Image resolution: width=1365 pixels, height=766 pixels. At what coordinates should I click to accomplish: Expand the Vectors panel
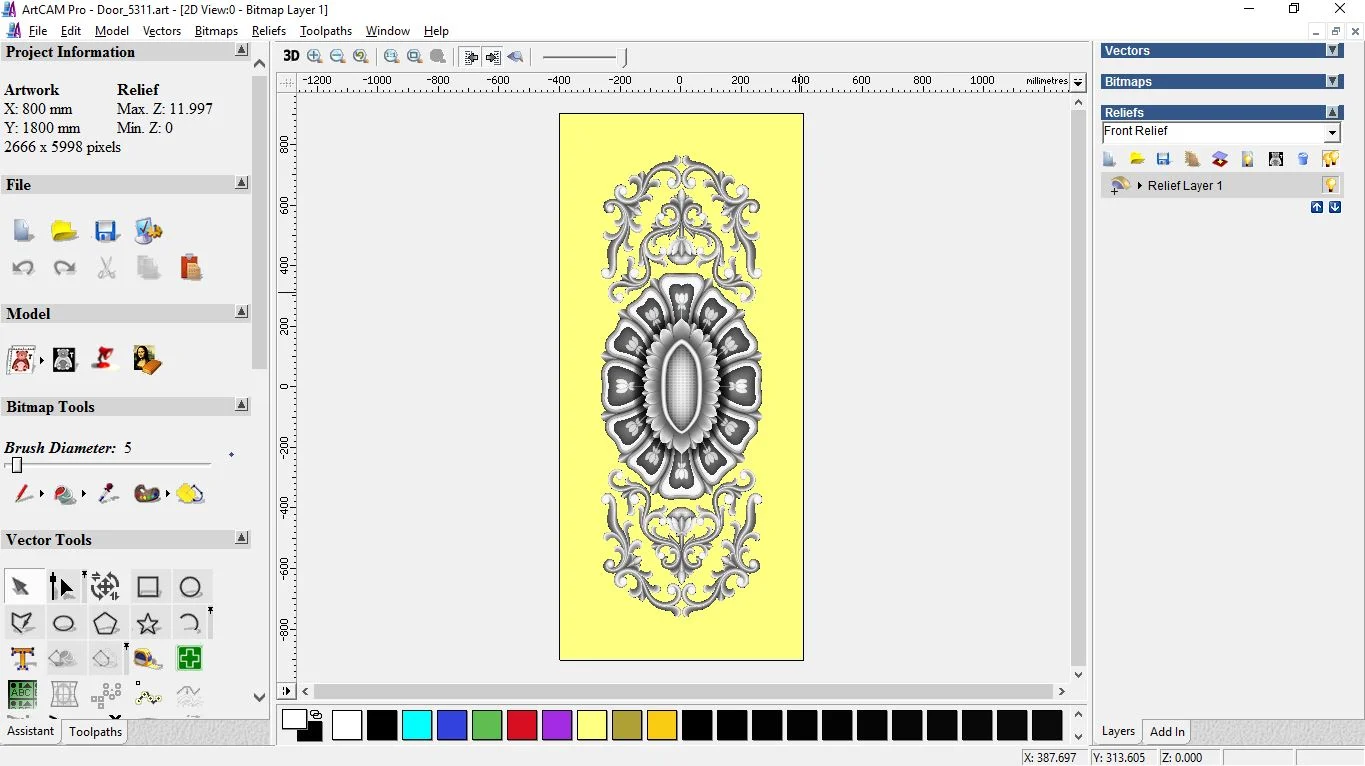coord(1332,51)
